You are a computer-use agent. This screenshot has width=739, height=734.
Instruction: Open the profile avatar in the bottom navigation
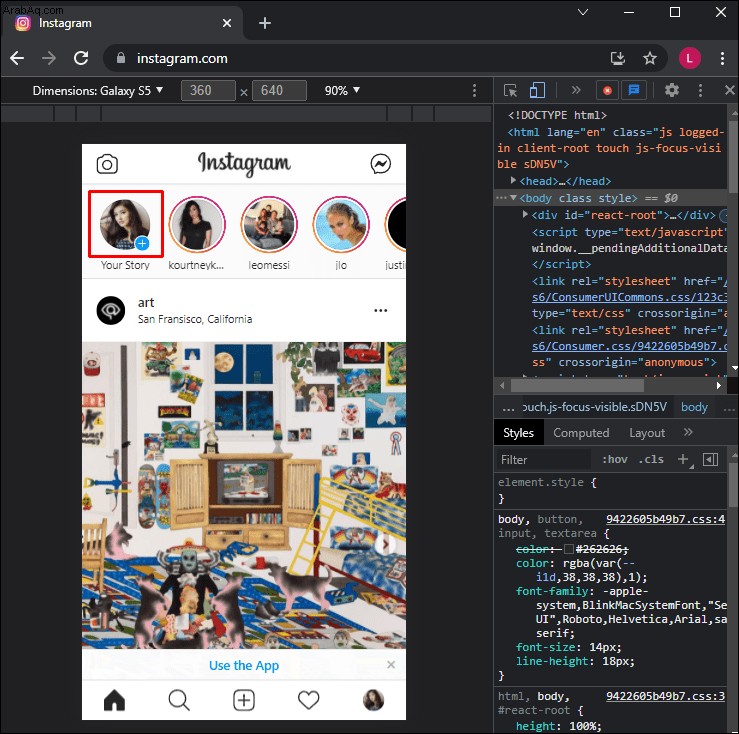[373, 700]
